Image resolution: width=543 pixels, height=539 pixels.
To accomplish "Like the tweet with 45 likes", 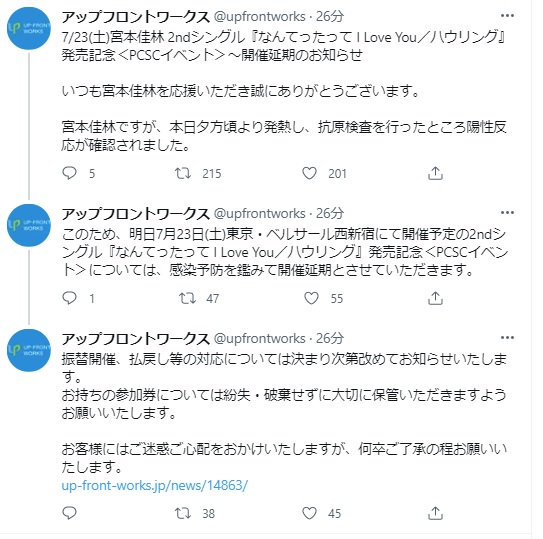I will (309, 513).
